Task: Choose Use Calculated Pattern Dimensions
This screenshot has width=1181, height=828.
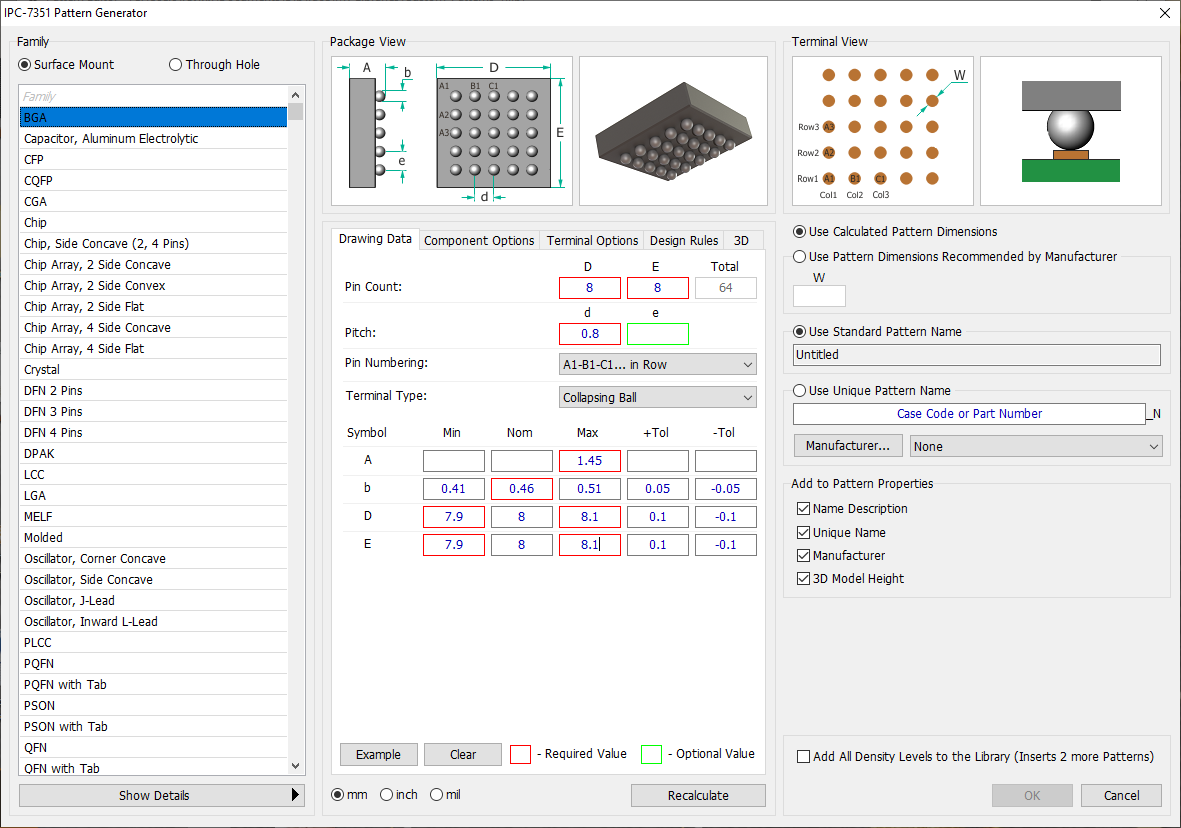Action: [800, 232]
